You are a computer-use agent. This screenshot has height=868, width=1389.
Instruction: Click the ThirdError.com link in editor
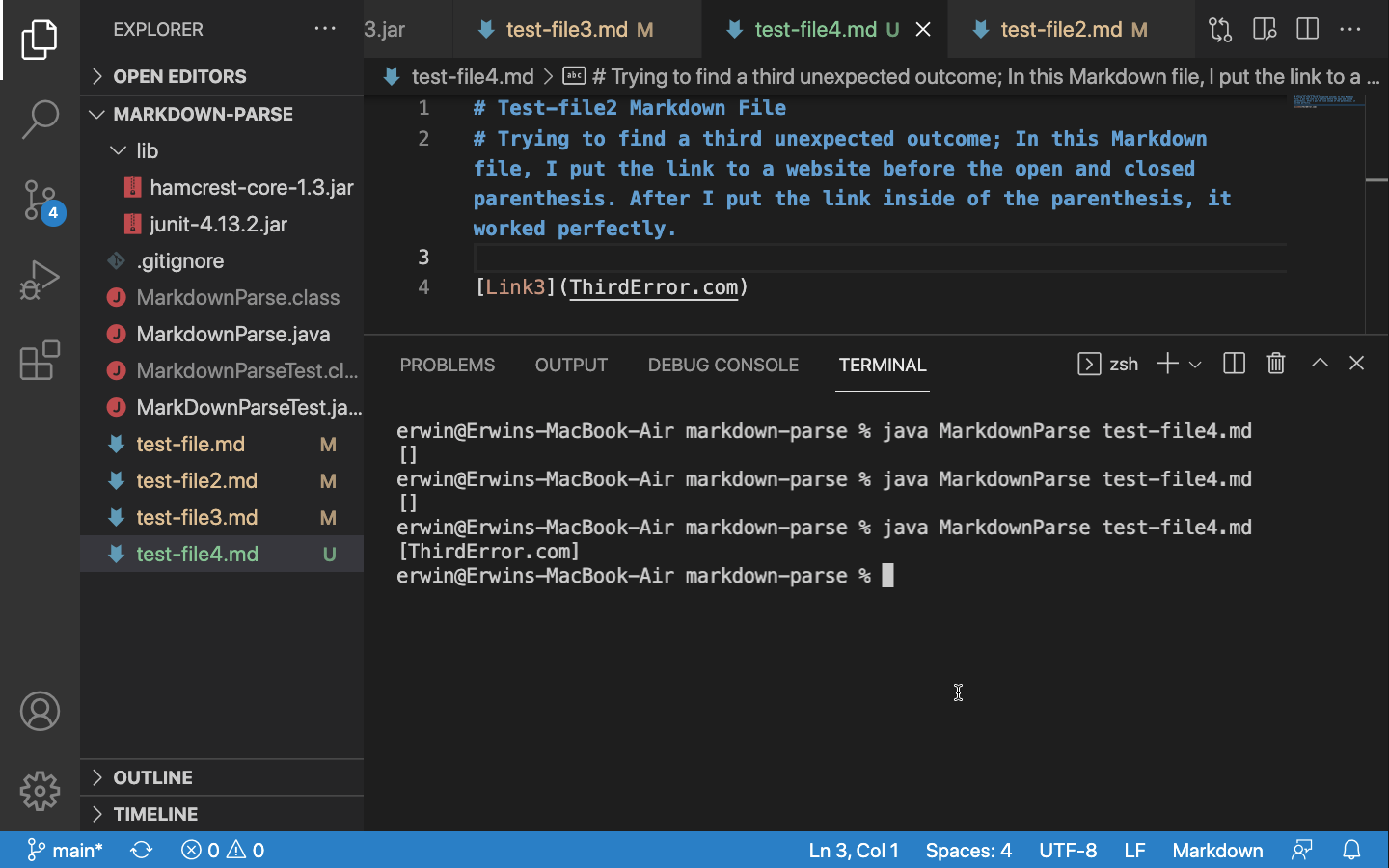coord(654,286)
